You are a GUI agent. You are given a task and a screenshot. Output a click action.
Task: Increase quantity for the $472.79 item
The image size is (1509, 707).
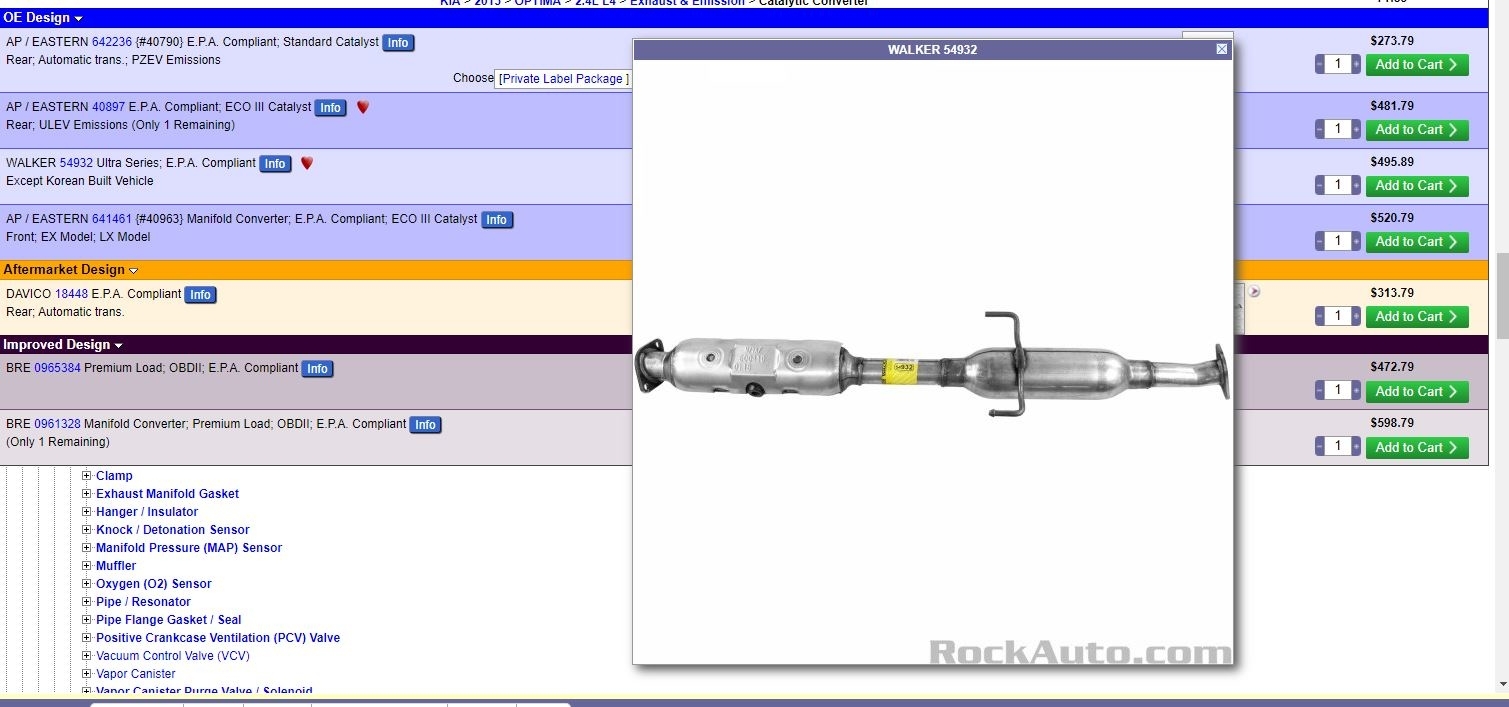click(x=1356, y=390)
